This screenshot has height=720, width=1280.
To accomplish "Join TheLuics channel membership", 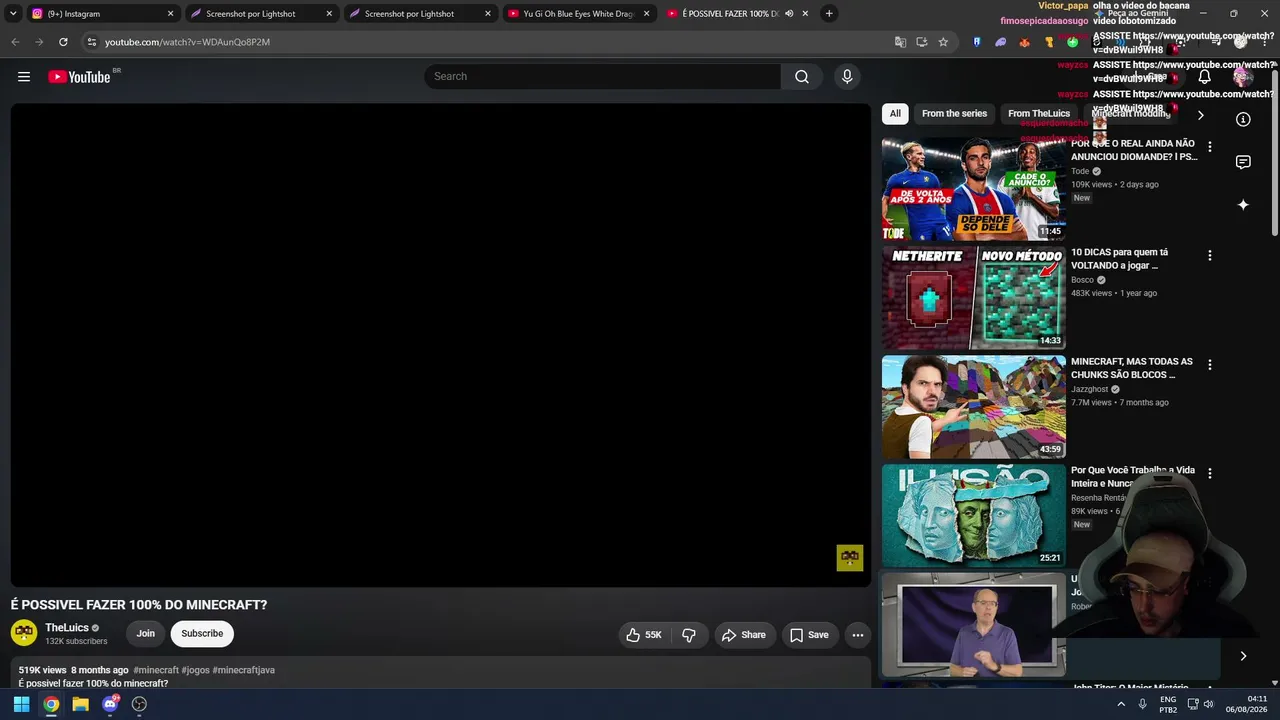I will tap(146, 634).
